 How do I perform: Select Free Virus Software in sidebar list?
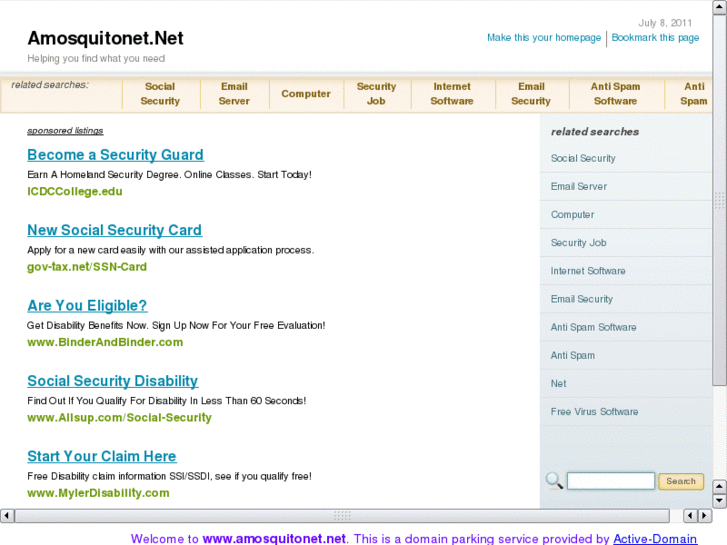594,412
